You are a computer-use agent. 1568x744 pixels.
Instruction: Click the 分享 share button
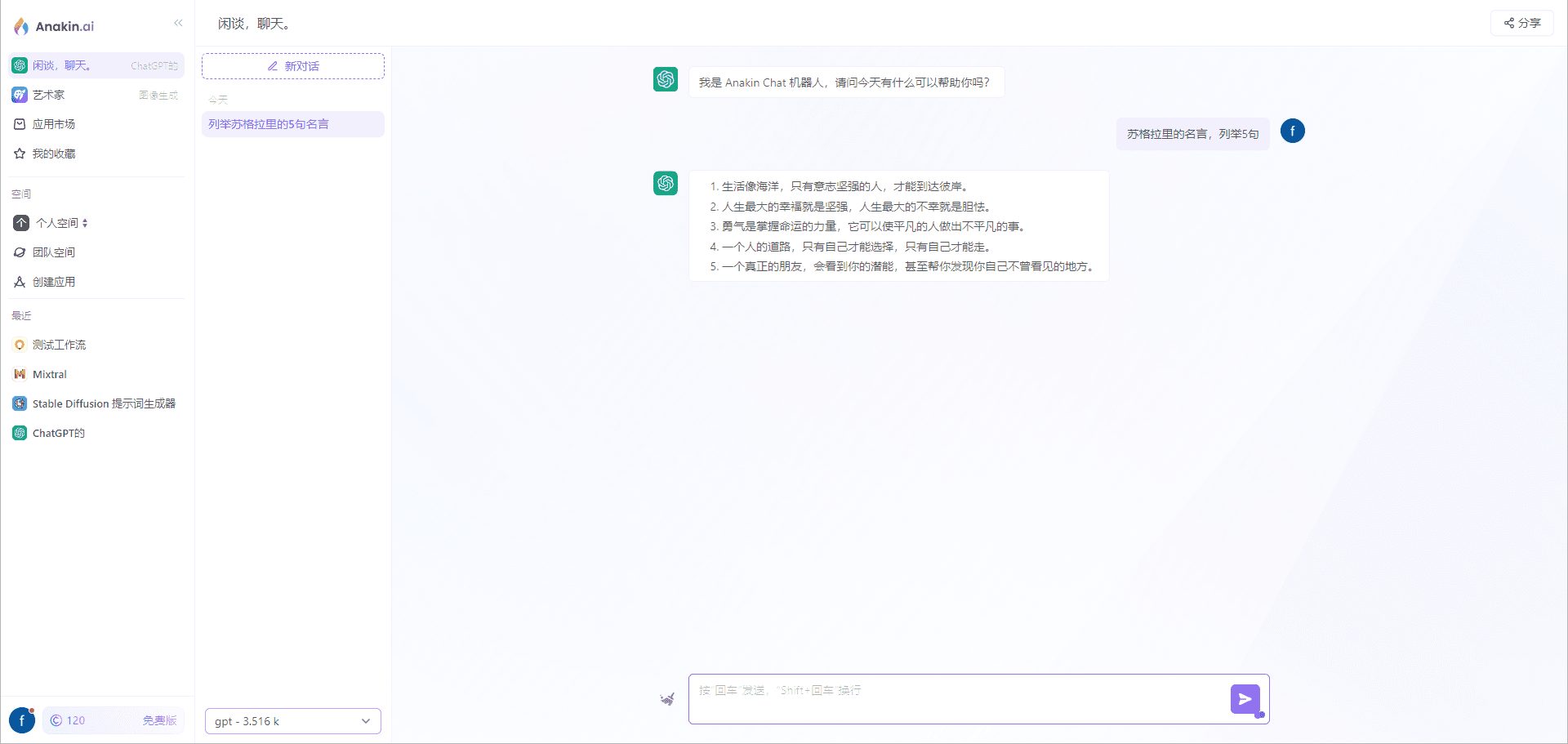[1522, 23]
